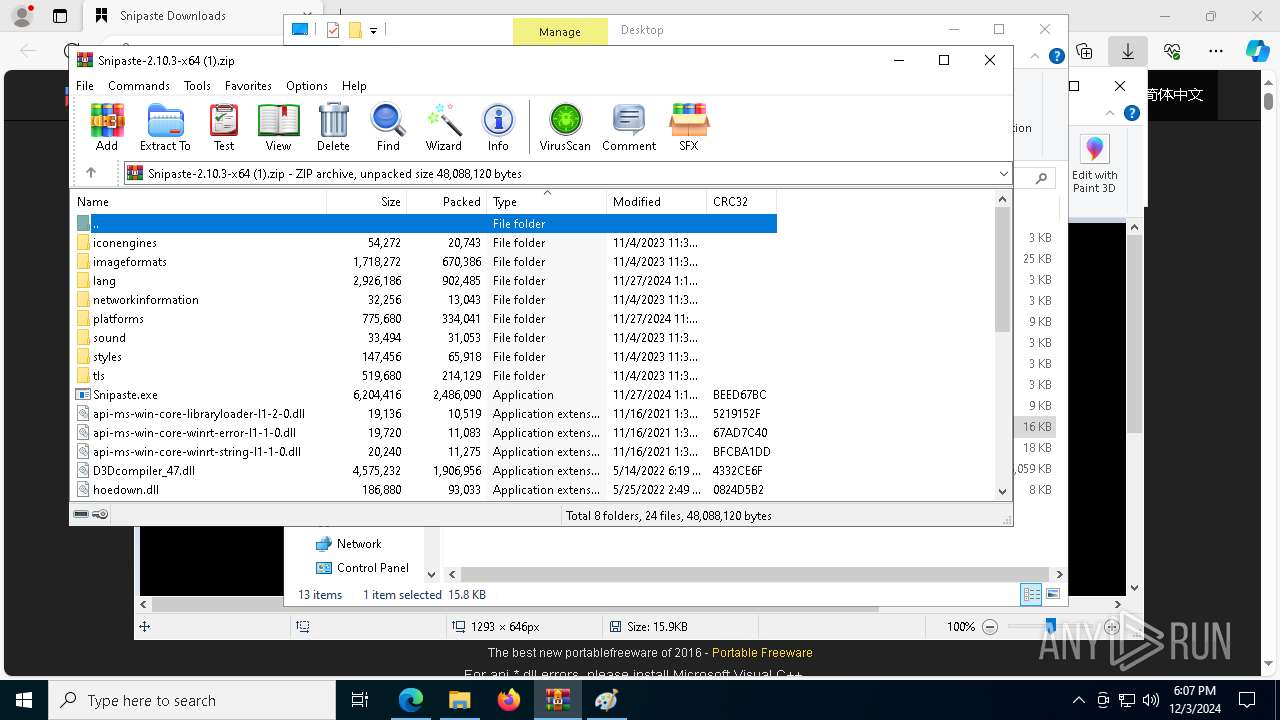The height and width of the screenshot is (720, 1280).
Task: Create SFX self-extracting archive
Action: pos(689,127)
